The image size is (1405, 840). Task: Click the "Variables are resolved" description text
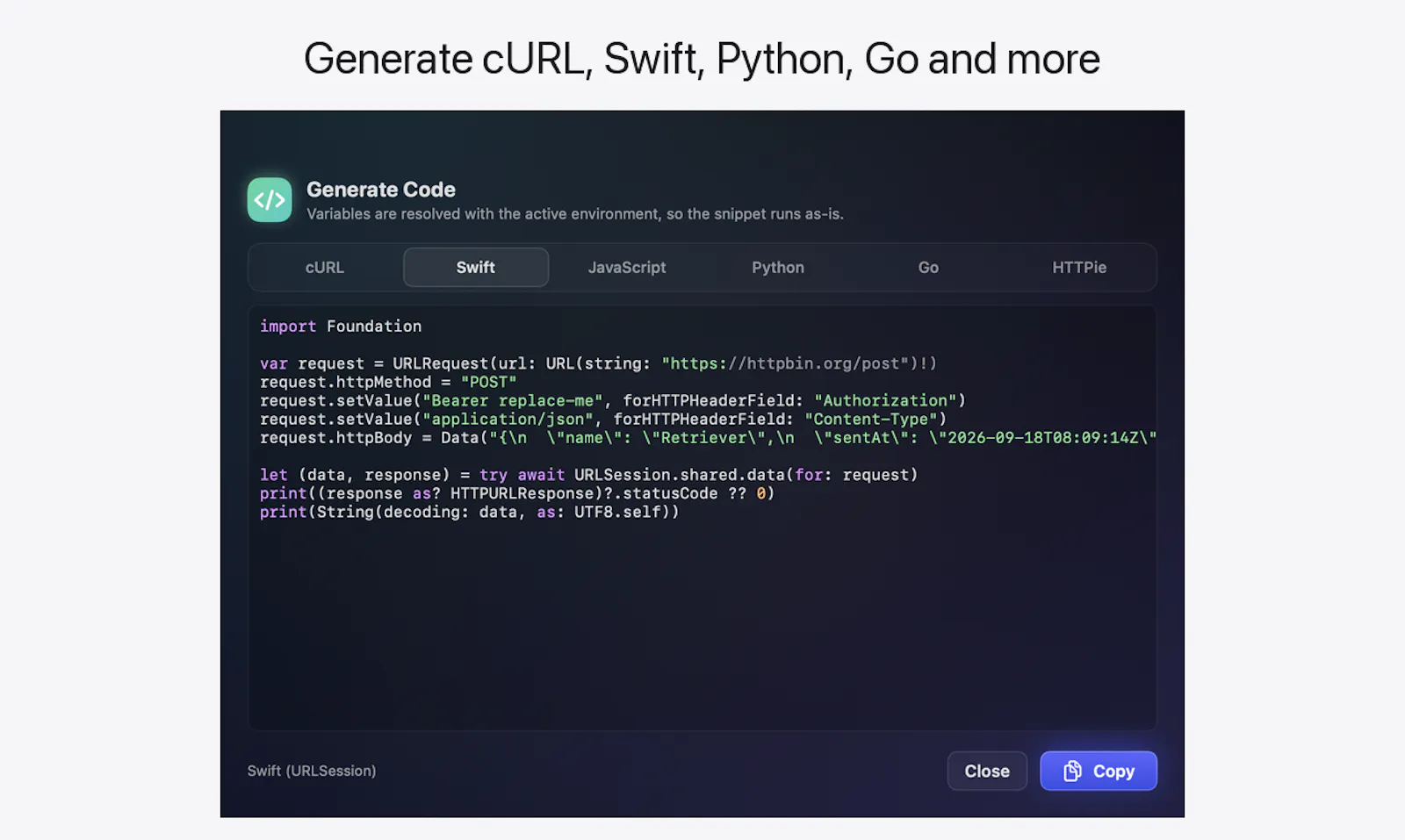[x=575, y=214]
